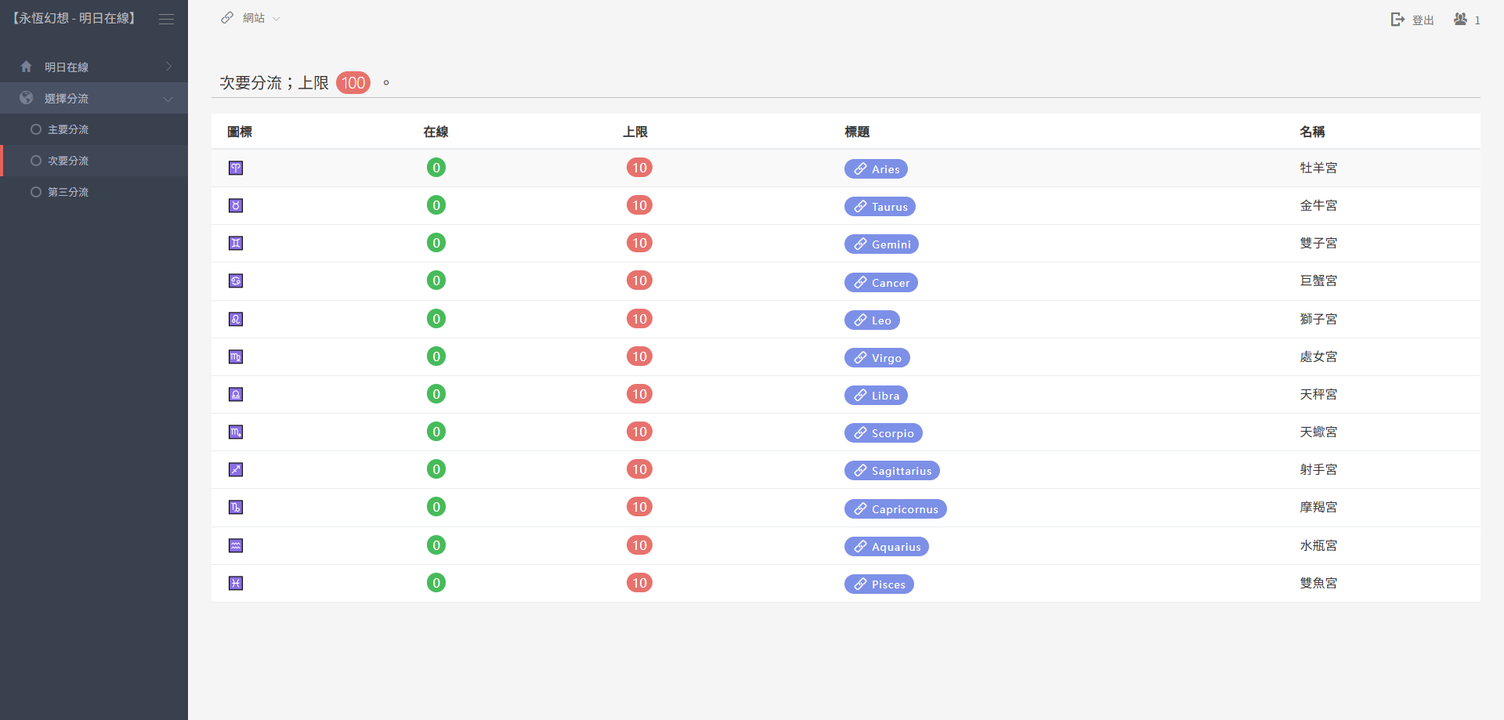Open the Gemini channel link
The width and height of the screenshot is (1504, 720).
881,244
